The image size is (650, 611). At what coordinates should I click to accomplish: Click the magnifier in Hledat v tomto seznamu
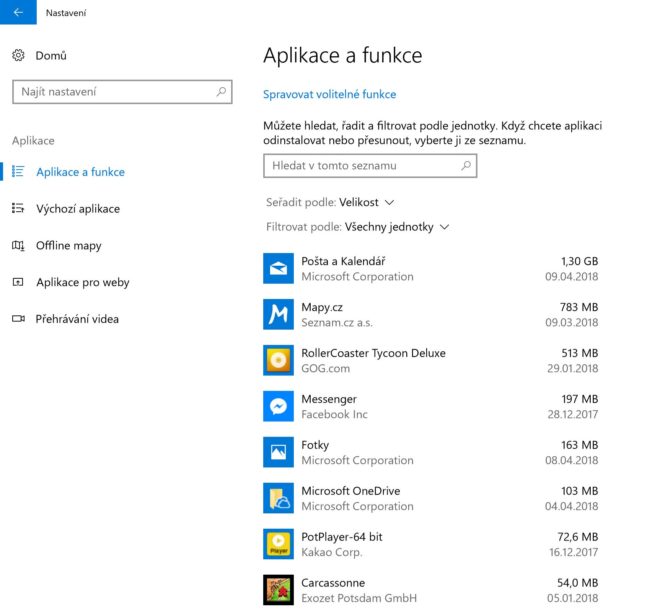(466, 166)
